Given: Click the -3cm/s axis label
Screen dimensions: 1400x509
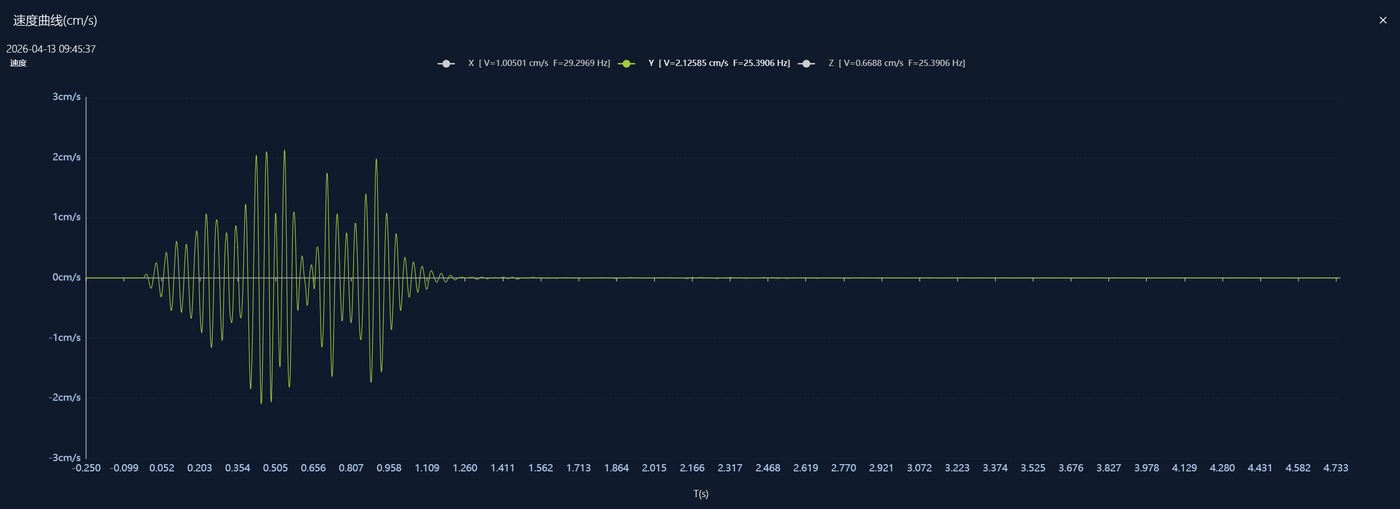Looking at the screenshot, I should click(65, 457).
